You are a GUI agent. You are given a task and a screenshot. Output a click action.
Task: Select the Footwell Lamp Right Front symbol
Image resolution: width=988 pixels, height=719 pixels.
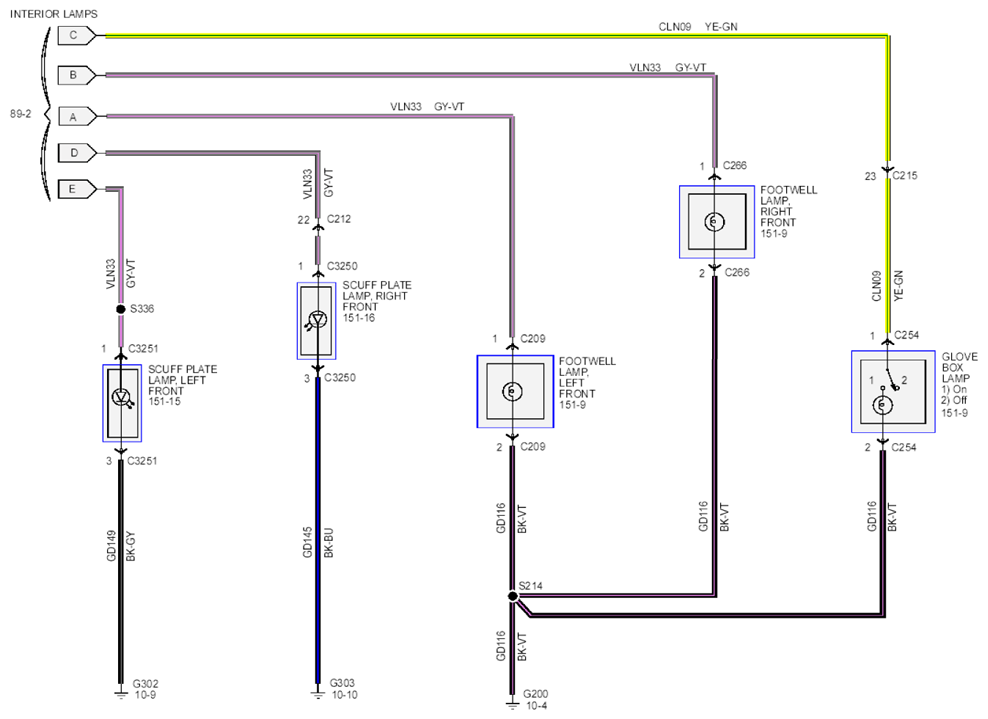point(716,222)
